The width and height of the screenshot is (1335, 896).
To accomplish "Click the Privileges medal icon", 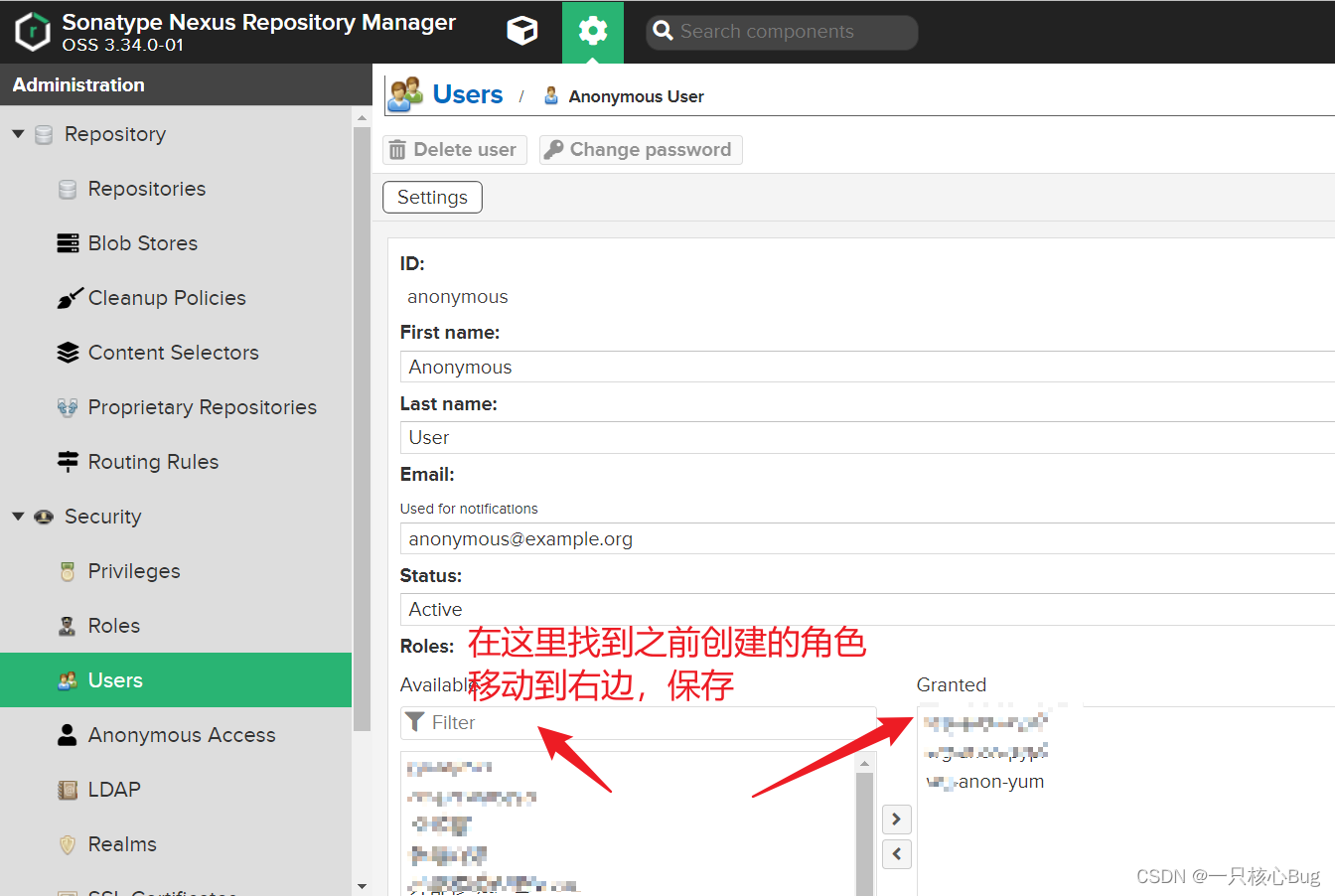I will (68, 571).
